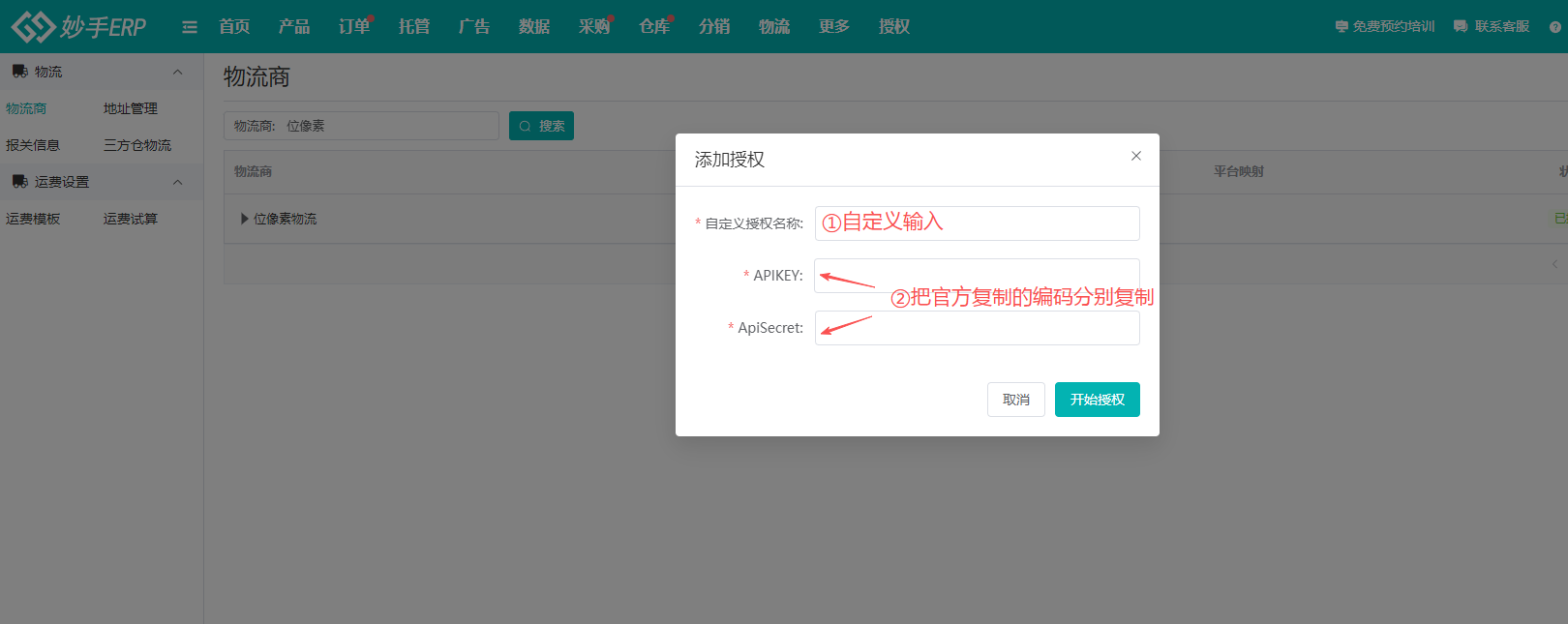1568x624 pixels.
Task: Click the 开始授权 button
Action: click(x=1097, y=400)
